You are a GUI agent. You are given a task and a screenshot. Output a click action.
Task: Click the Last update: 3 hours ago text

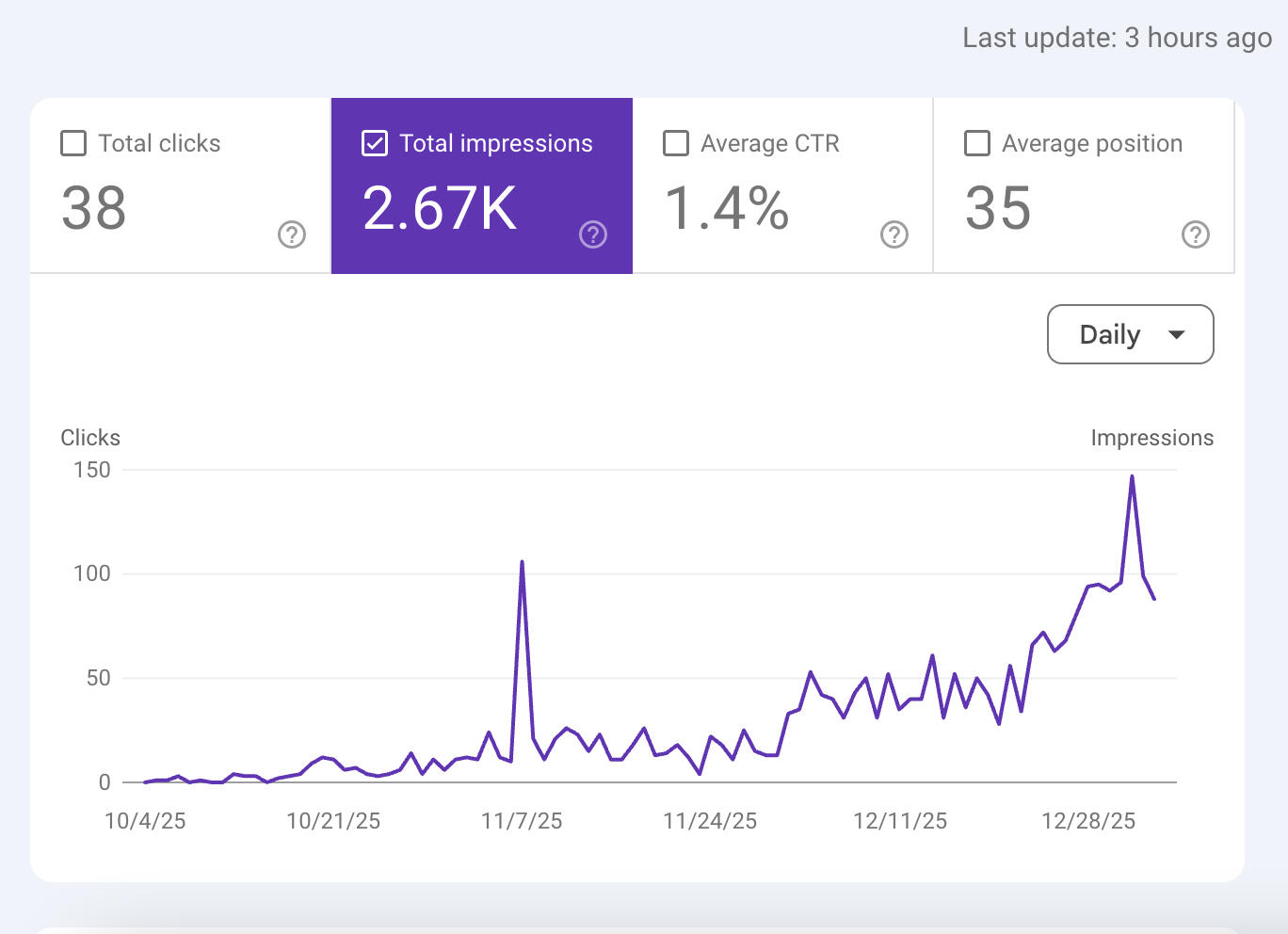click(x=1116, y=38)
